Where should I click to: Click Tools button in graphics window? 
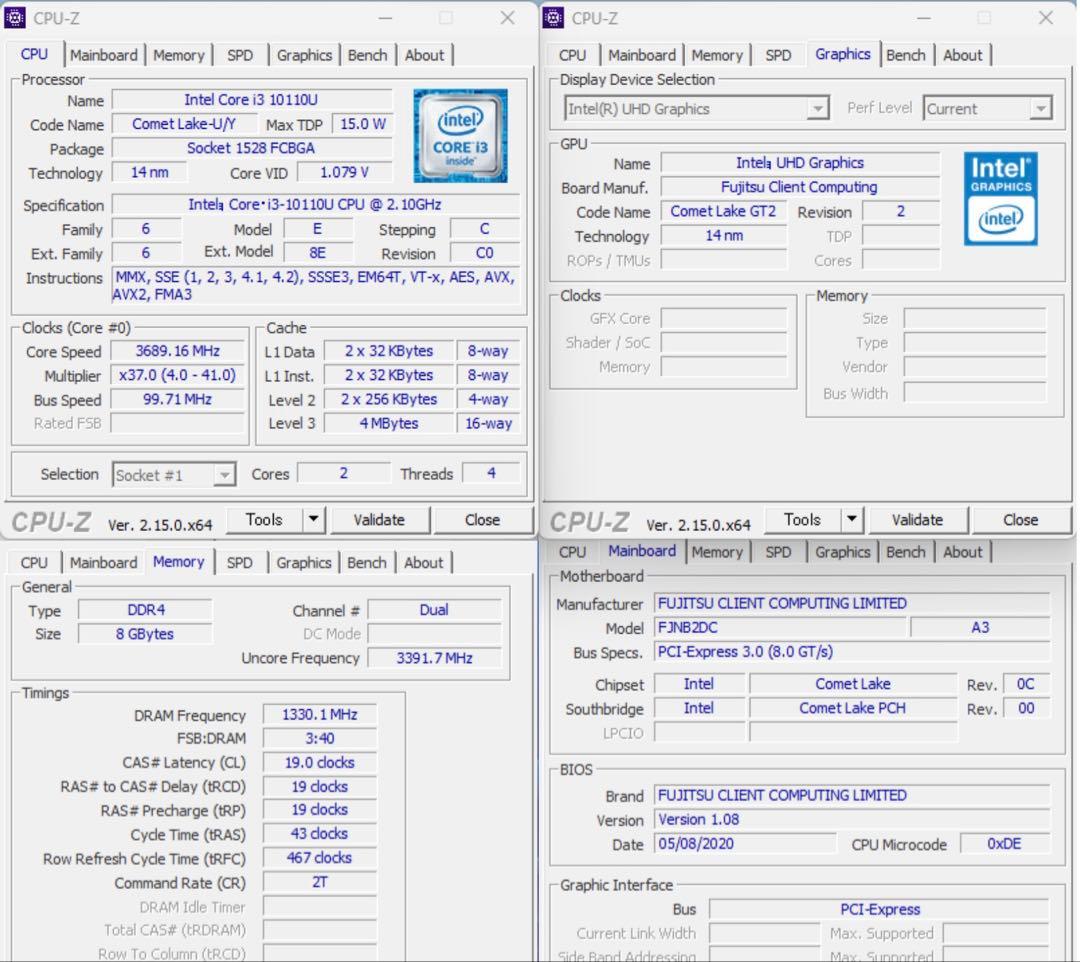[802, 519]
